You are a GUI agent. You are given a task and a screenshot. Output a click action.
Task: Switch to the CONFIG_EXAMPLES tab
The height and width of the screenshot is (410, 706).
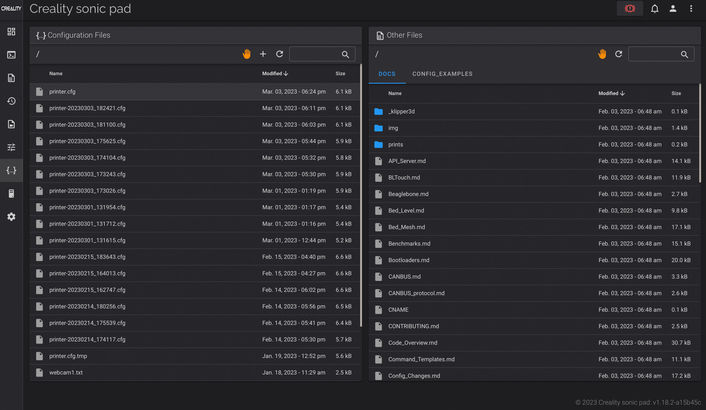(x=442, y=74)
